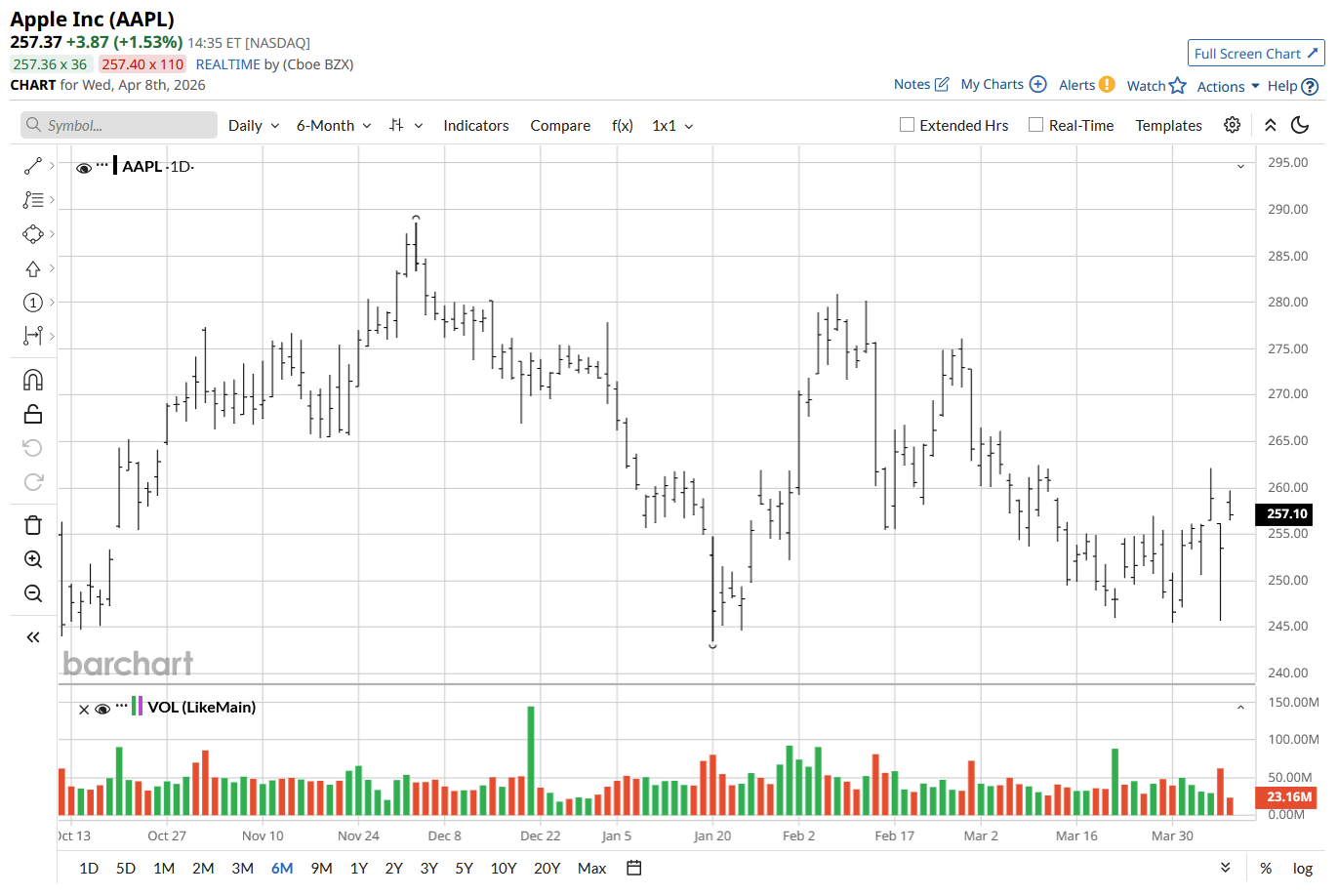Image resolution: width=1338 pixels, height=896 pixels.
Task: Toggle the Extended Hrs checkbox
Action: point(908,125)
